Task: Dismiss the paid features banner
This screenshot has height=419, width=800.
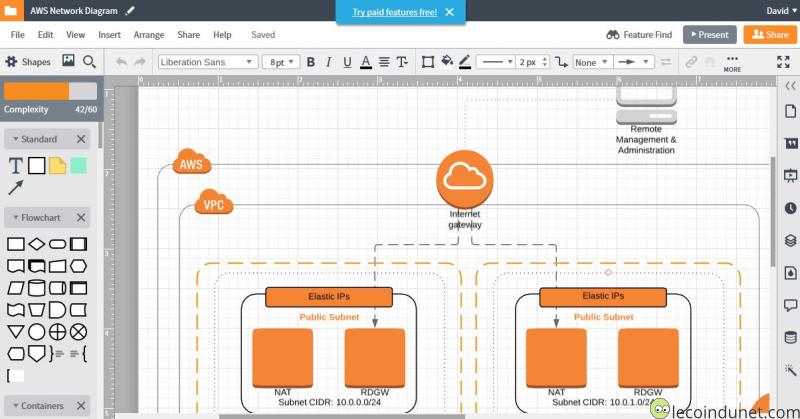Action: coord(449,12)
